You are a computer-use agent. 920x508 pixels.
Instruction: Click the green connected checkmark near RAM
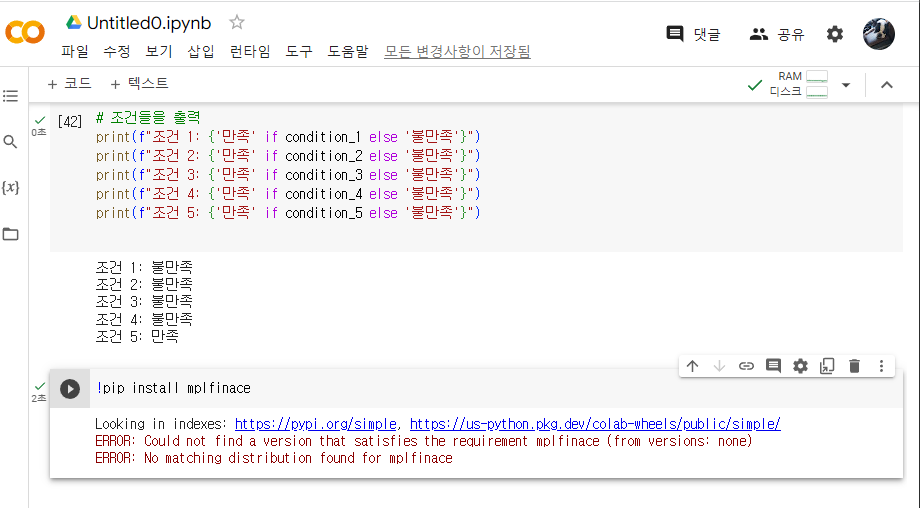755,86
